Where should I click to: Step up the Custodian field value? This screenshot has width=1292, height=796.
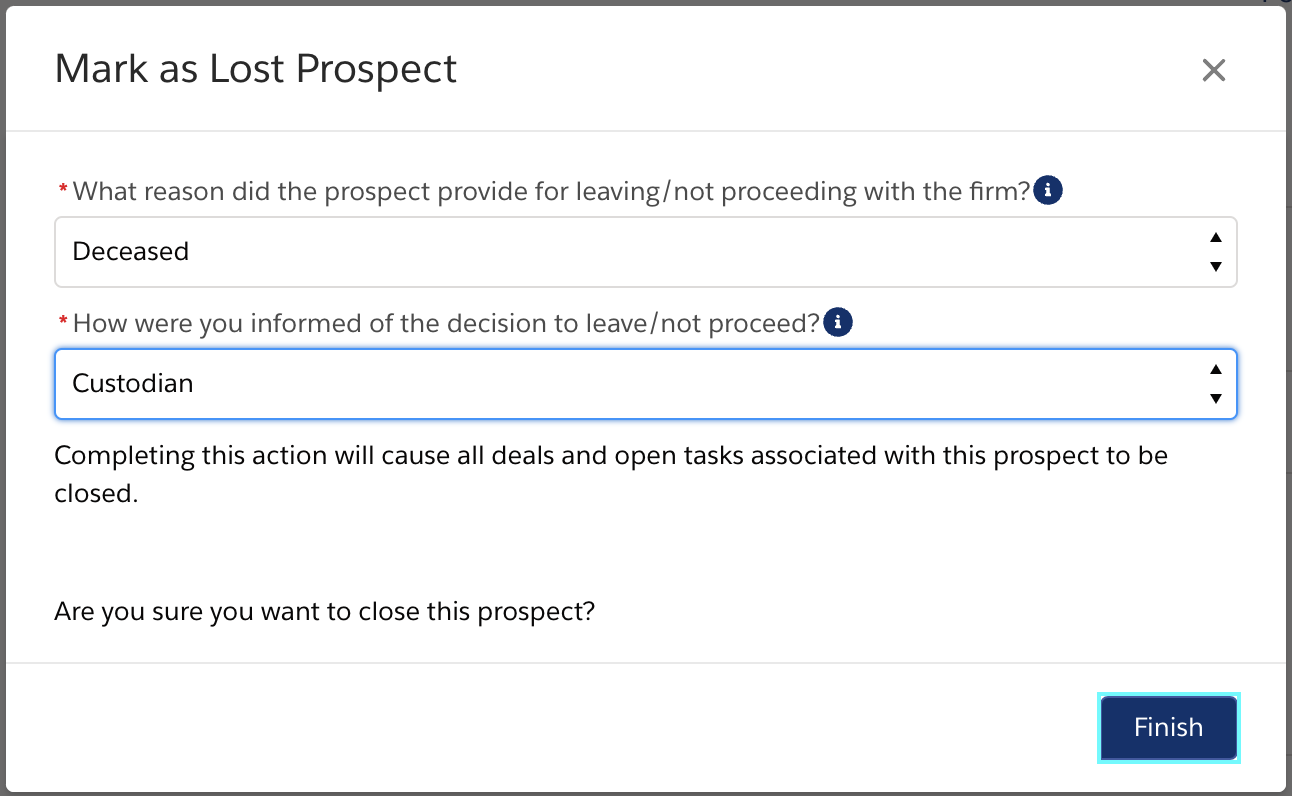coord(1215,369)
